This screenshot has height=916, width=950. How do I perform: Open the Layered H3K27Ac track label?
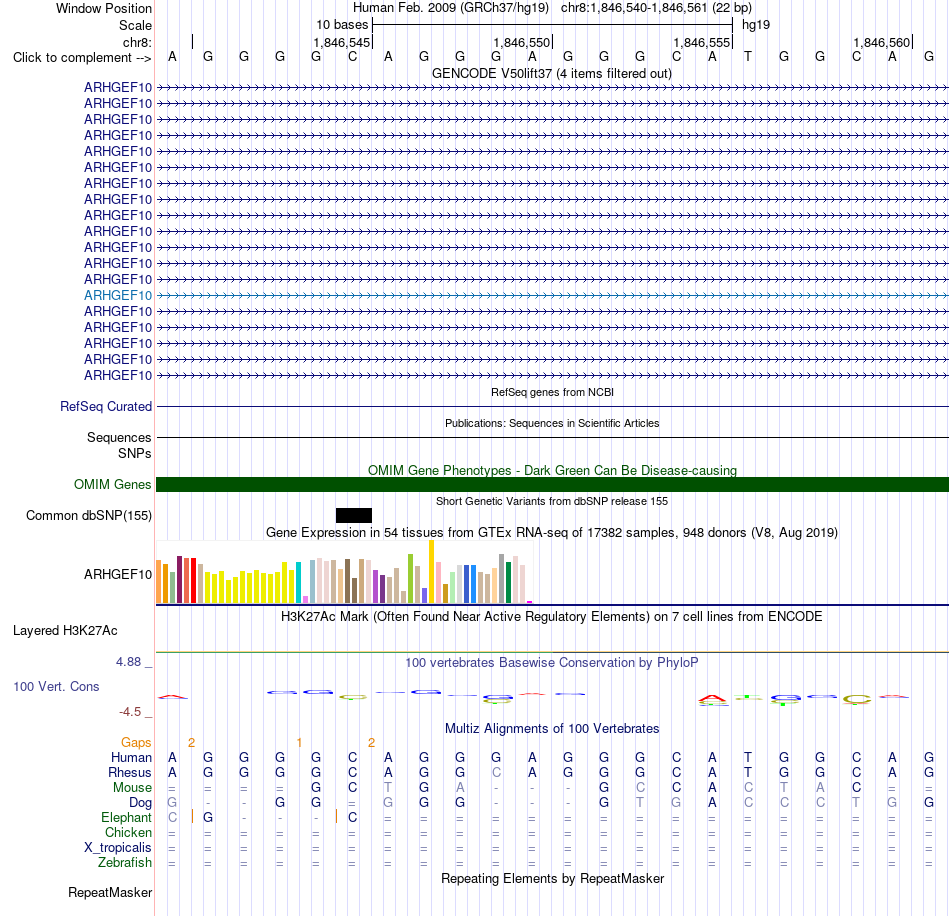65,631
